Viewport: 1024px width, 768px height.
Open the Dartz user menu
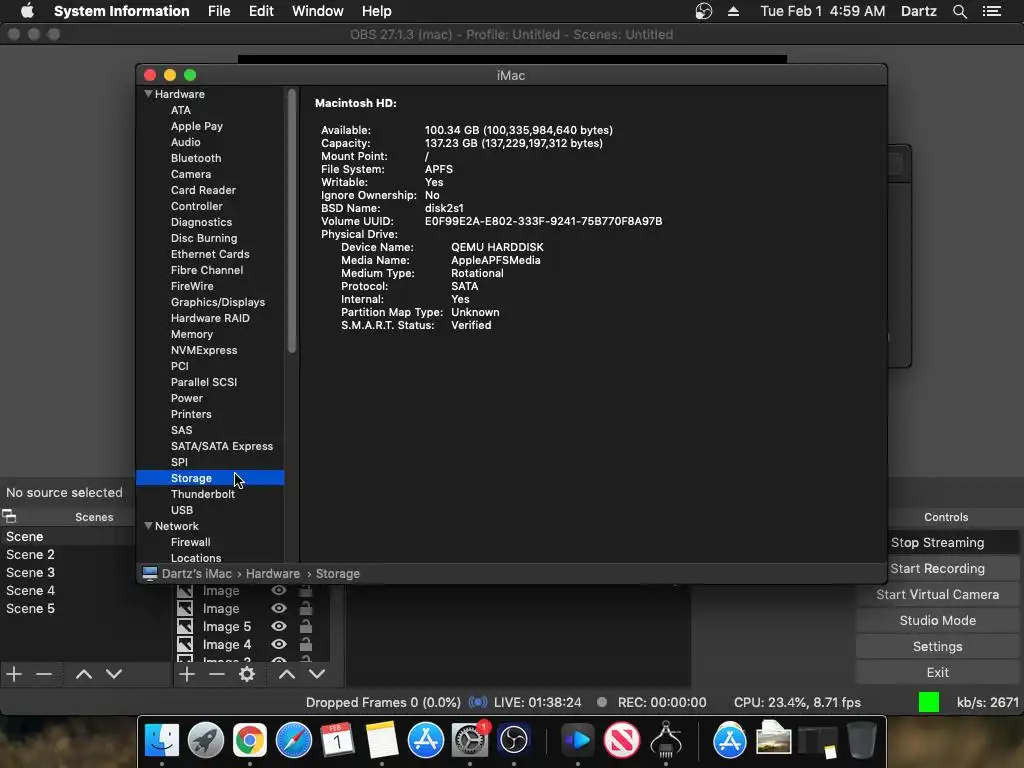pyautogui.click(x=918, y=11)
